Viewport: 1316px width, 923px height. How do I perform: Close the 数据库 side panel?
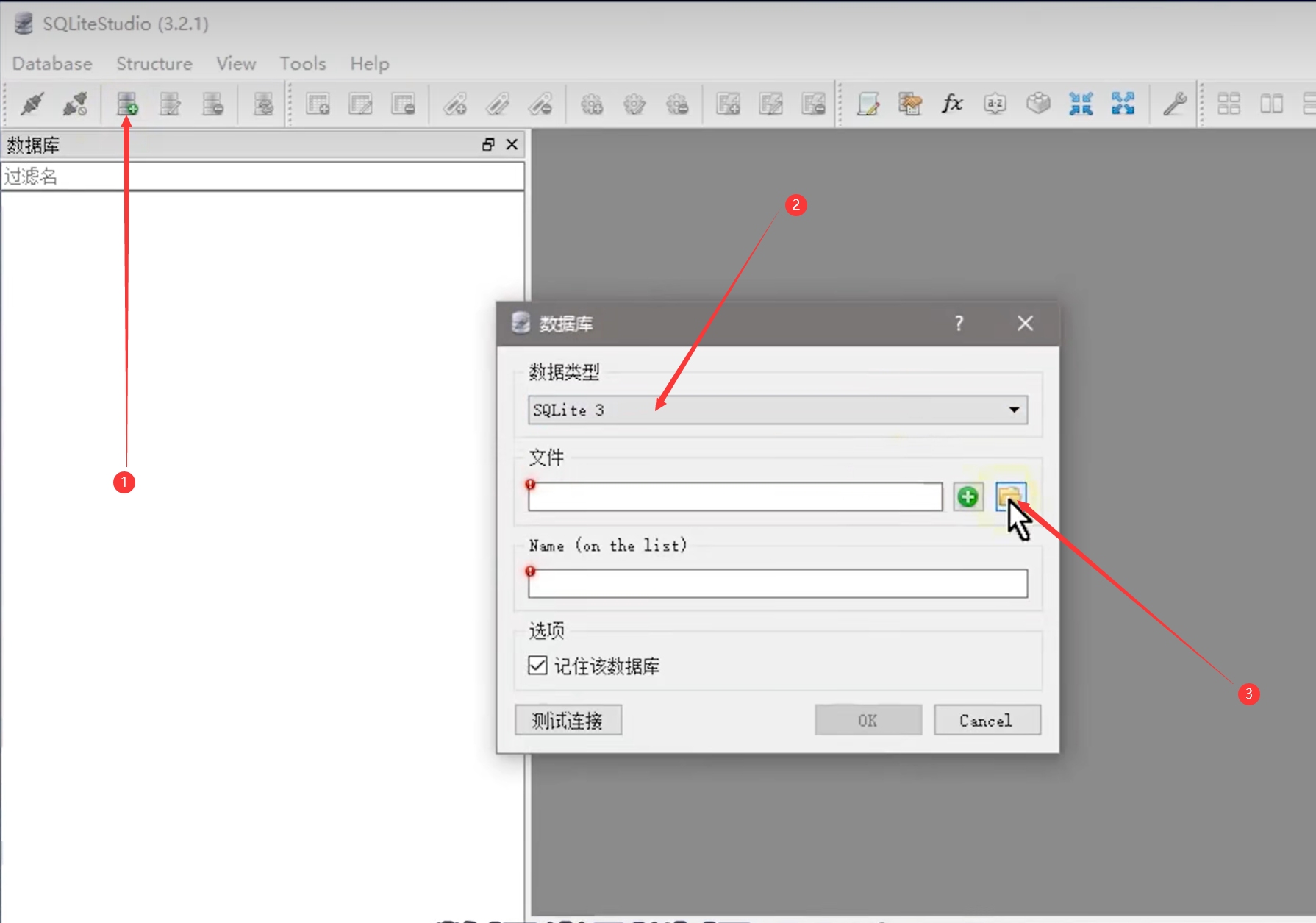(x=512, y=144)
